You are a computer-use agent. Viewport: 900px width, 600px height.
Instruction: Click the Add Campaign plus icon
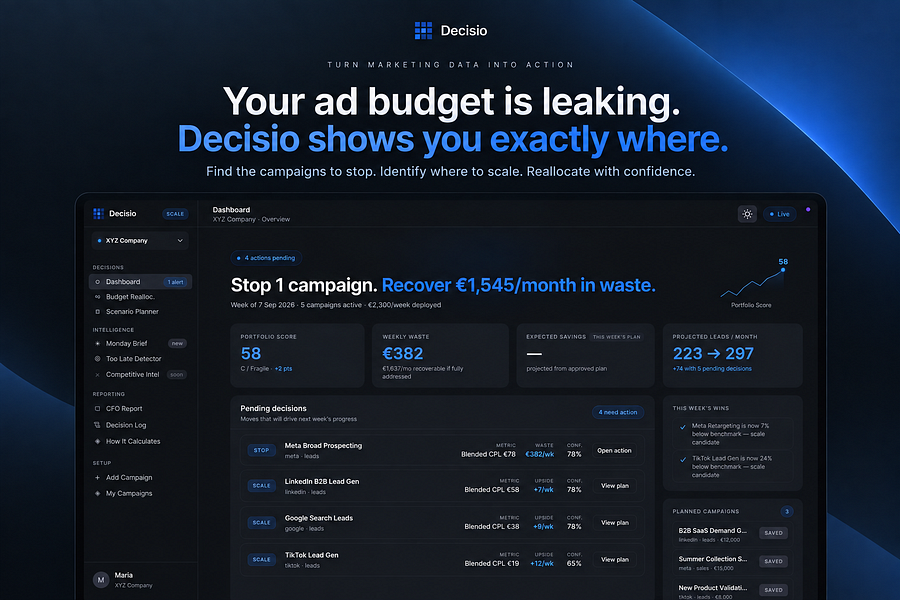[x=97, y=478]
